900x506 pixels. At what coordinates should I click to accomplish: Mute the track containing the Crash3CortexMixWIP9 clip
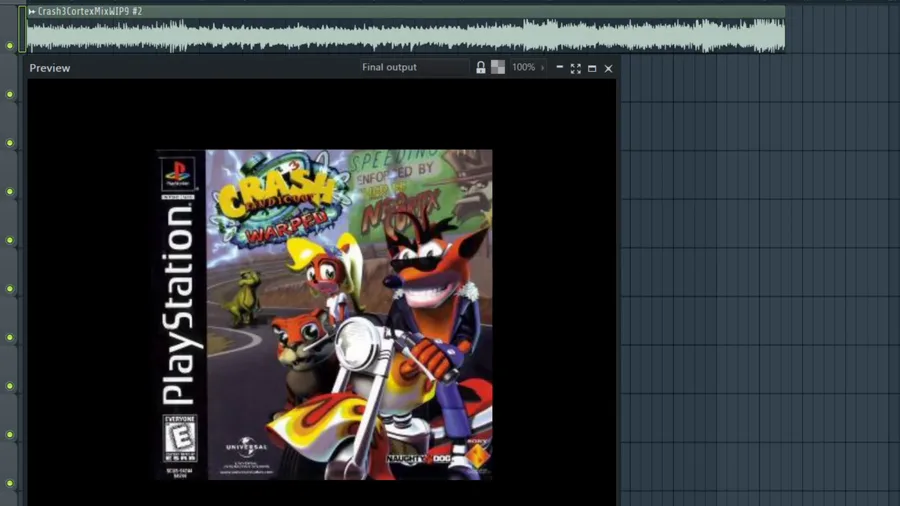click(x=10, y=45)
